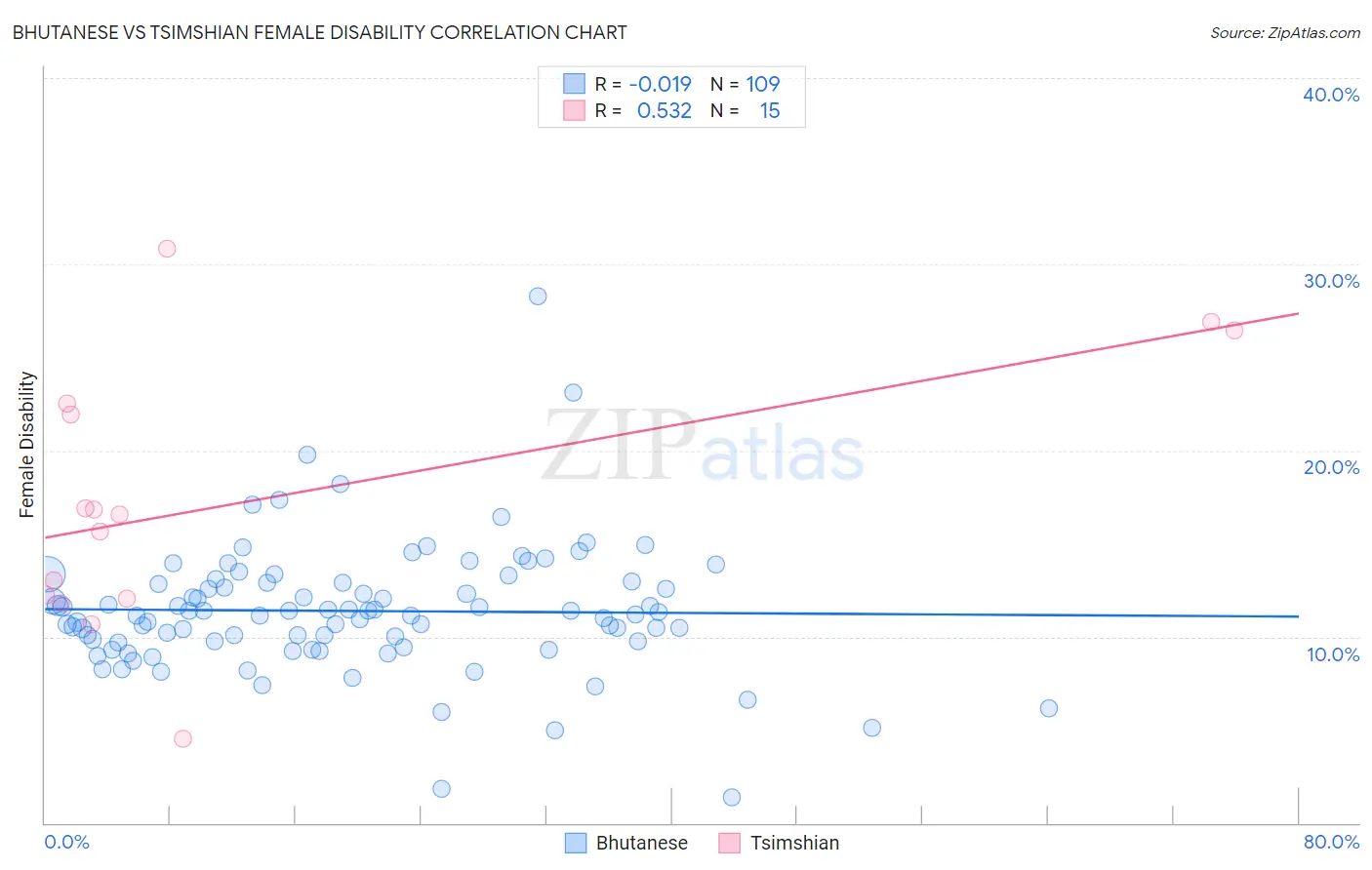This screenshot has height=870, width=1372.
Task: Click the highest pink point near 30%
Action: (x=167, y=249)
